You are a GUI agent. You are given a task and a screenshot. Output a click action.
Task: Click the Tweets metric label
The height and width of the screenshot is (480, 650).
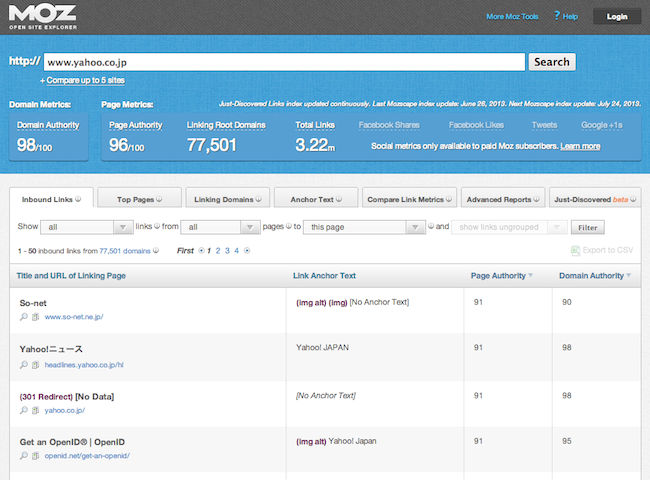544,125
